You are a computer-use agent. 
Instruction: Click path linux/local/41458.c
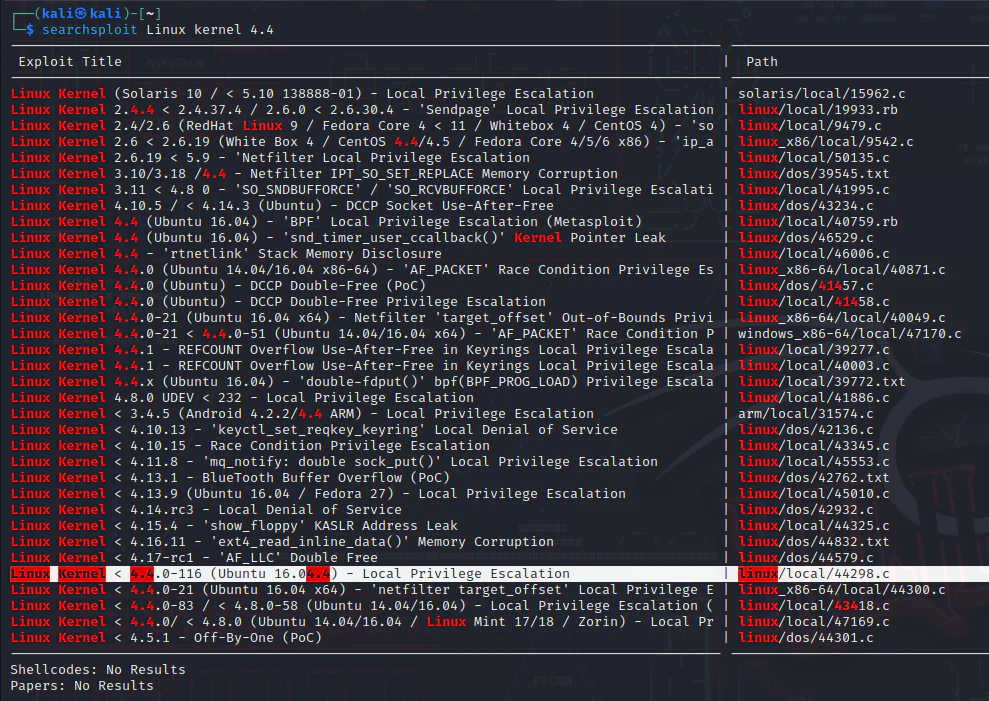[814, 302]
